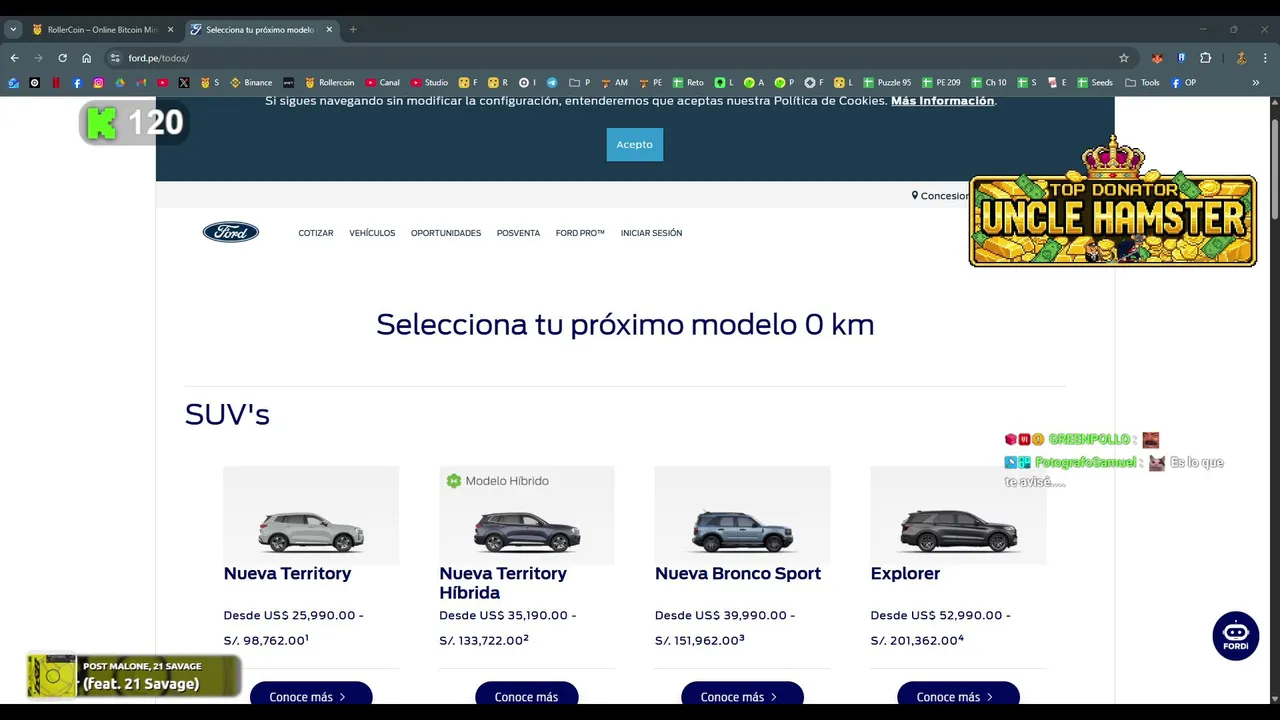The width and height of the screenshot is (1280, 720).
Task: Click the Nueva Territory model title
Action: (287, 573)
